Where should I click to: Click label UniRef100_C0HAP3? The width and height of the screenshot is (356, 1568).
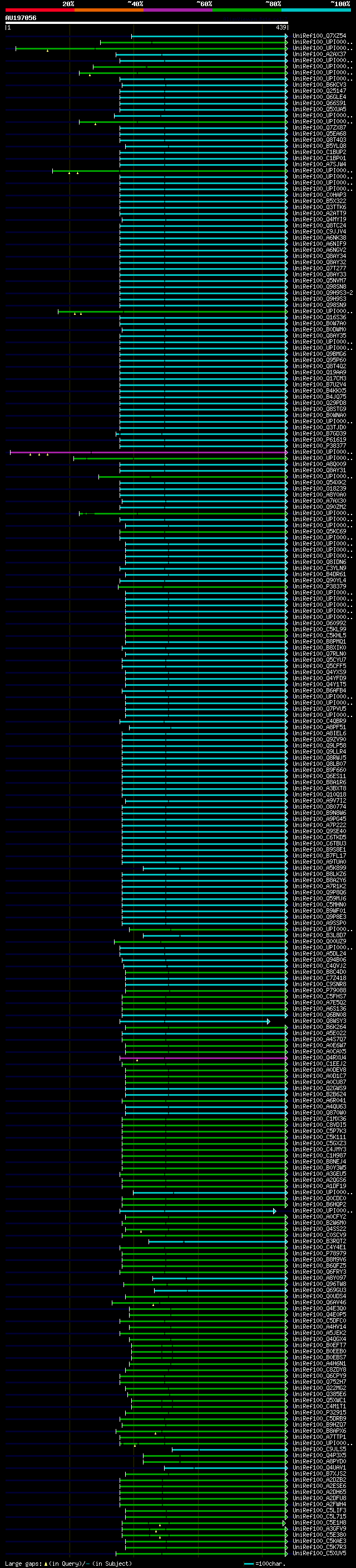pos(319,195)
